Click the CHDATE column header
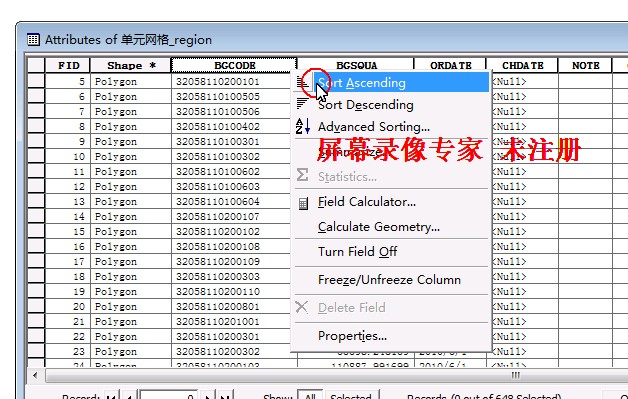Viewport: 628px width, 399px height. pos(522,65)
